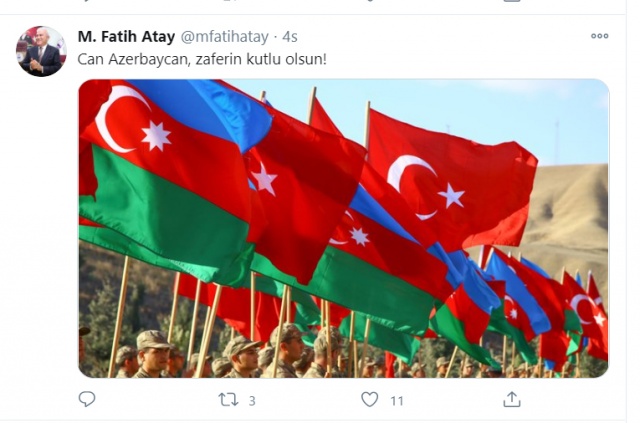Viewport: 640px width, 423px height.
Task: Open the flags photo attached to tweet
Action: [344, 228]
